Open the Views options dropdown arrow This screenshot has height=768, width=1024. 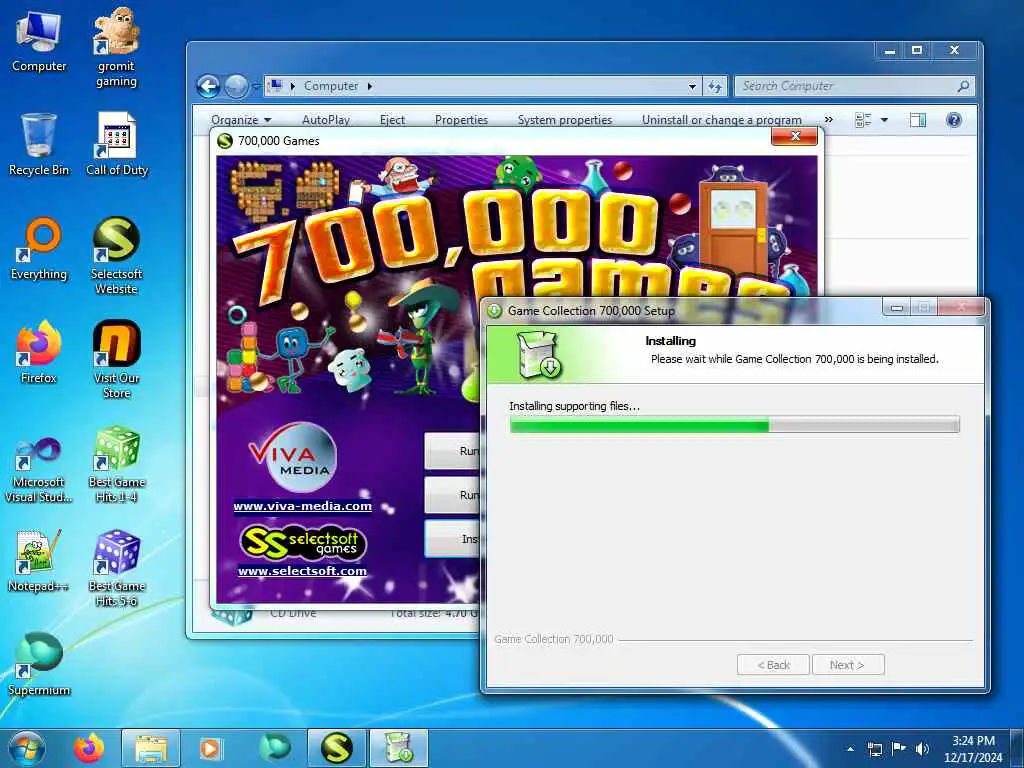pyautogui.click(x=884, y=120)
